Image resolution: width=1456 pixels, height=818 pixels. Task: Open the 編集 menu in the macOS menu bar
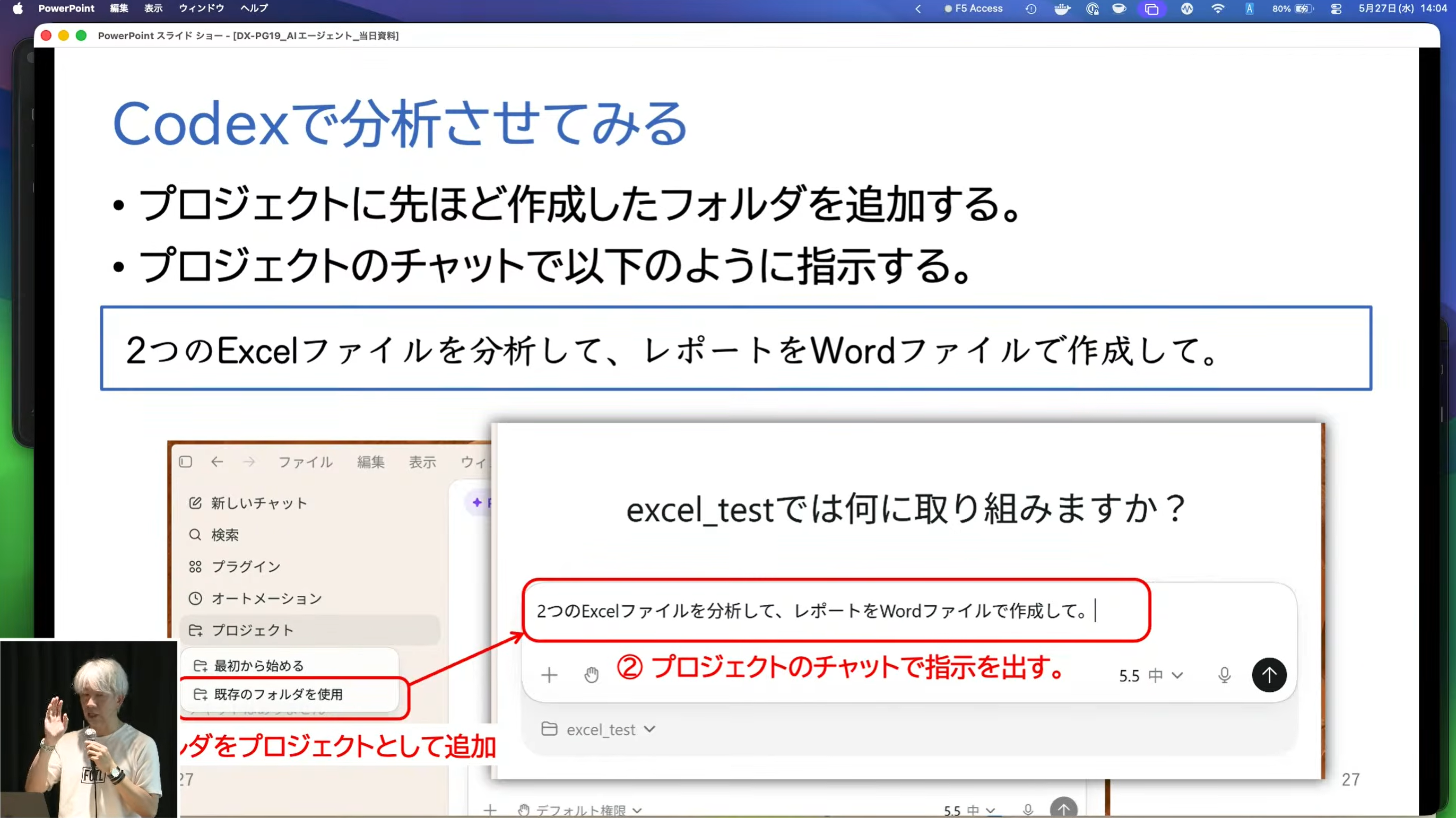(x=119, y=8)
